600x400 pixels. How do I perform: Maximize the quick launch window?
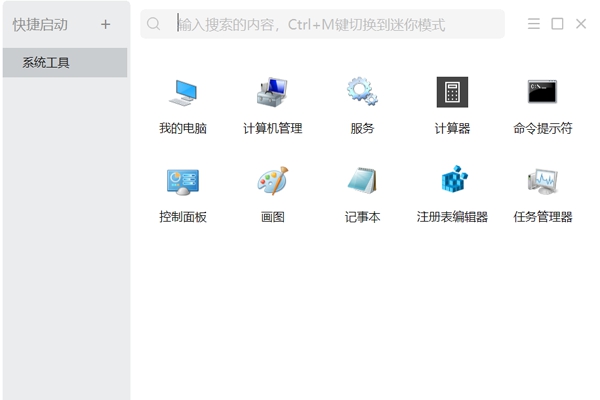(x=557, y=24)
